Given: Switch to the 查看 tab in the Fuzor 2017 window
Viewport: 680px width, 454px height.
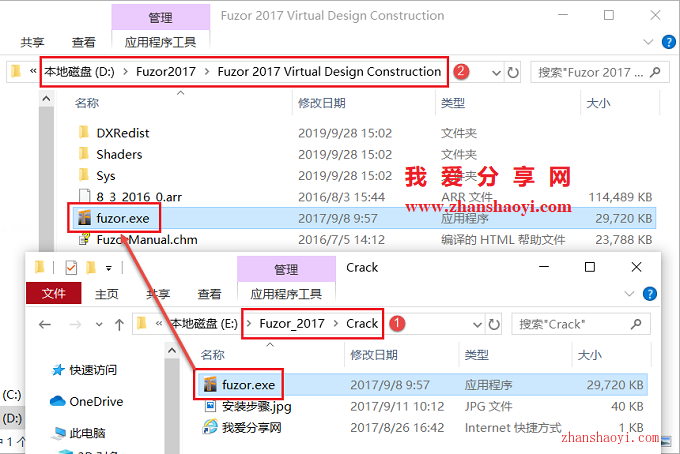Looking at the screenshot, I should tap(83, 42).
